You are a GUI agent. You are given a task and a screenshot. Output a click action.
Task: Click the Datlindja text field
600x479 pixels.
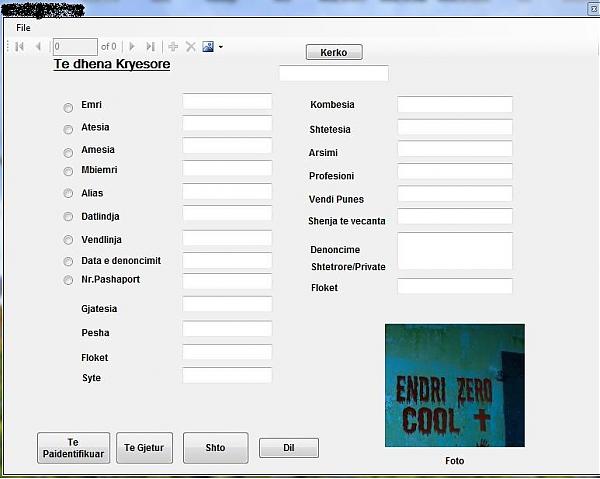(227, 213)
